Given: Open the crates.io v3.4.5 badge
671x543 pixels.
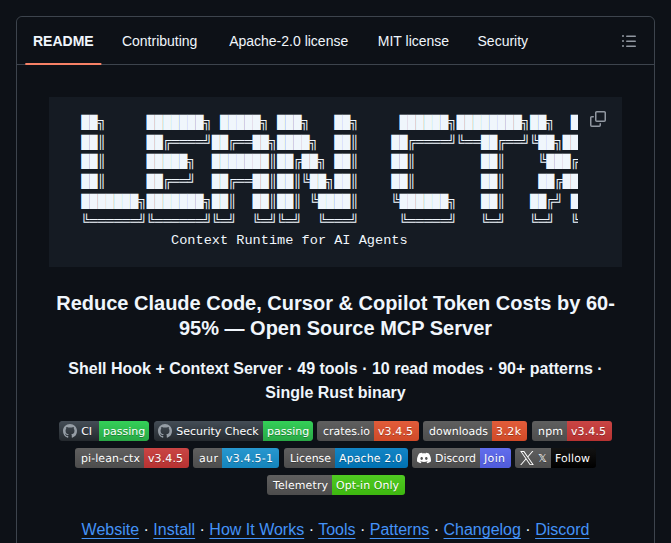Looking at the screenshot, I should 368,431.
